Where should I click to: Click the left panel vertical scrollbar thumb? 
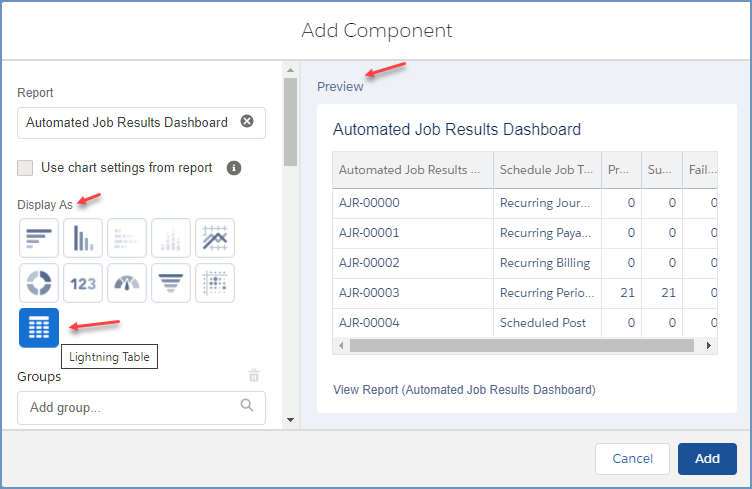click(x=291, y=122)
